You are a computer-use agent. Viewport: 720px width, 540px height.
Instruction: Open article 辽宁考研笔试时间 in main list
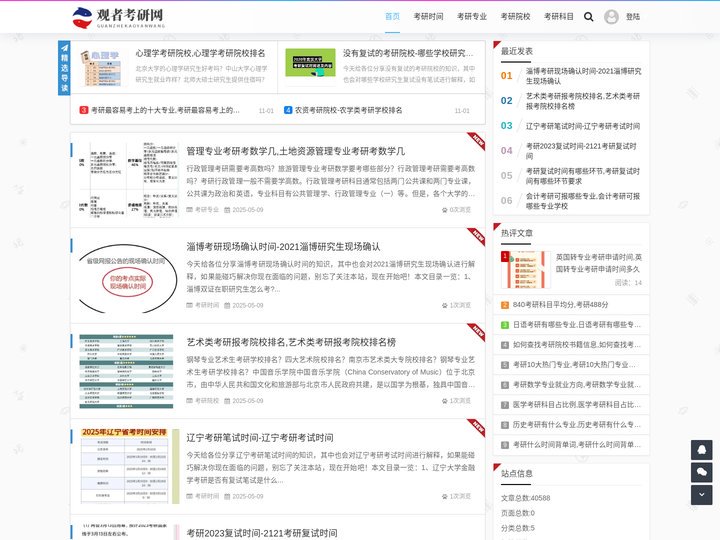[x=260, y=438]
